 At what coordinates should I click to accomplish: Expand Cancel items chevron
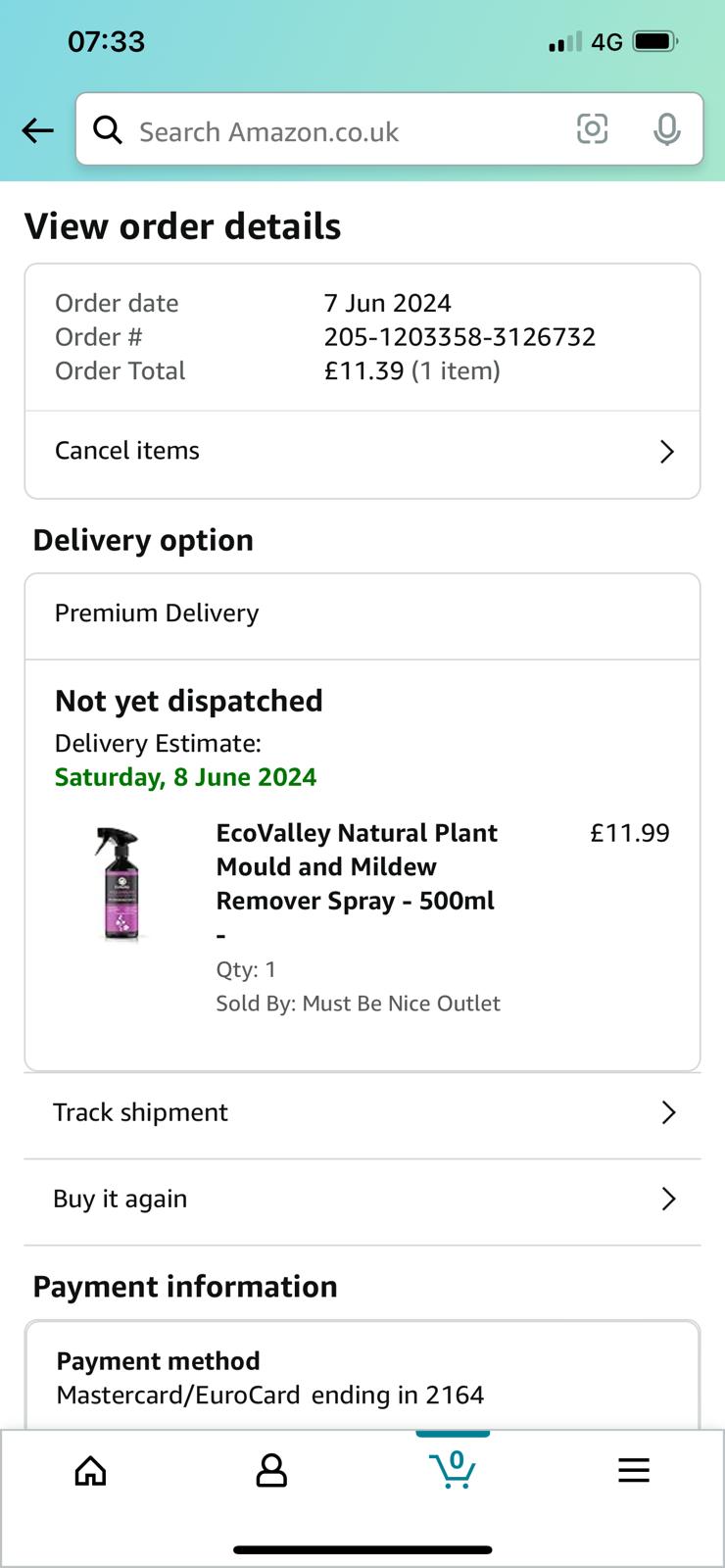pos(667,451)
